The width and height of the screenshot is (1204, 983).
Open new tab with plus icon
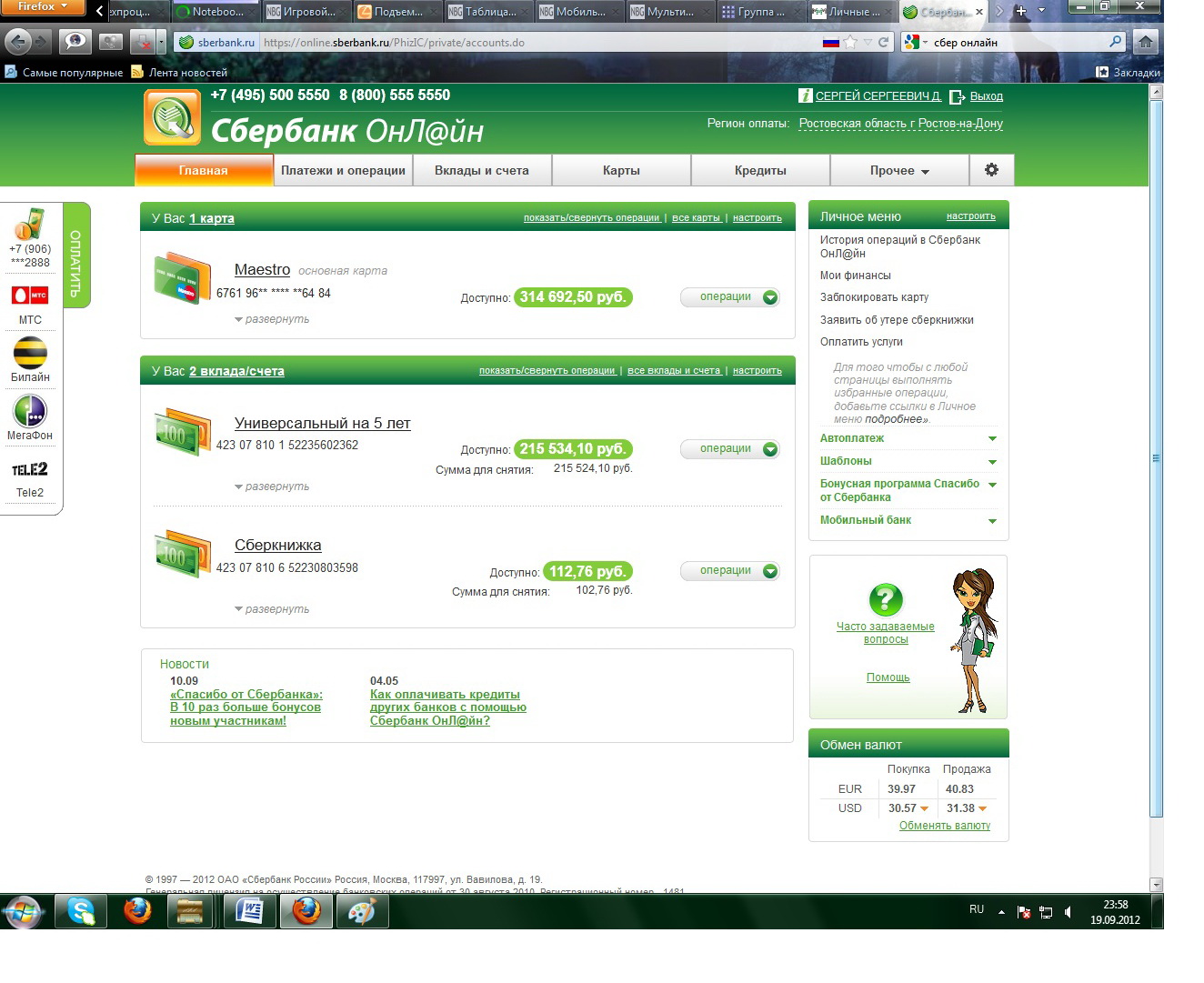[x=1021, y=12]
